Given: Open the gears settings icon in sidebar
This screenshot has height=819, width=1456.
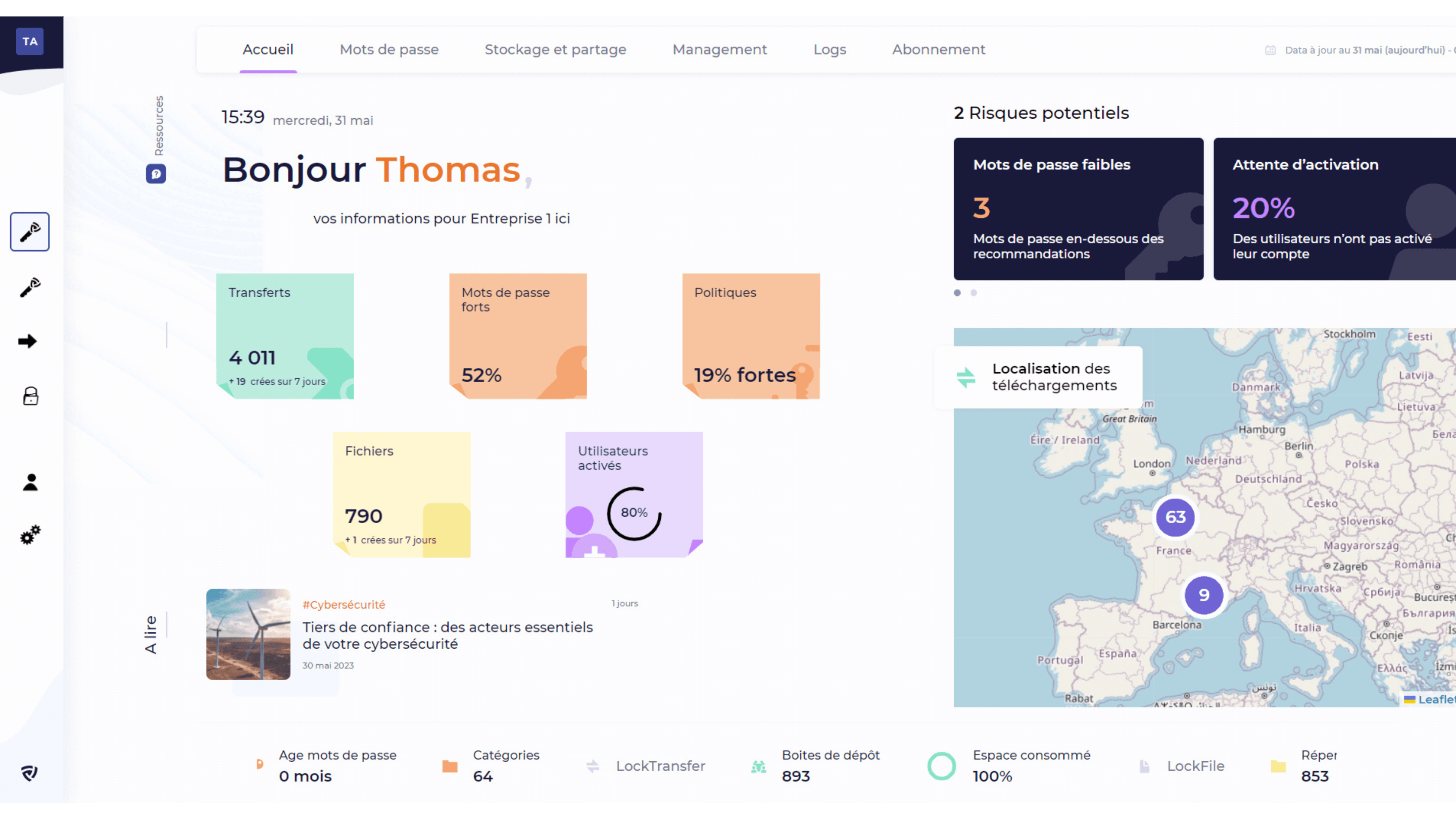Looking at the screenshot, I should tap(30, 535).
